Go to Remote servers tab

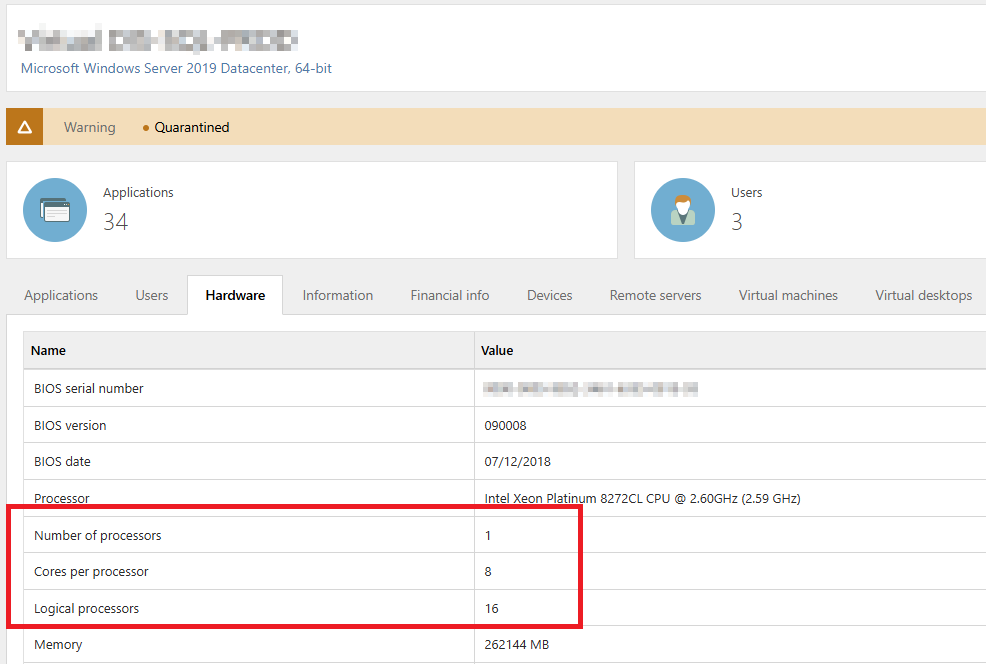point(655,296)
